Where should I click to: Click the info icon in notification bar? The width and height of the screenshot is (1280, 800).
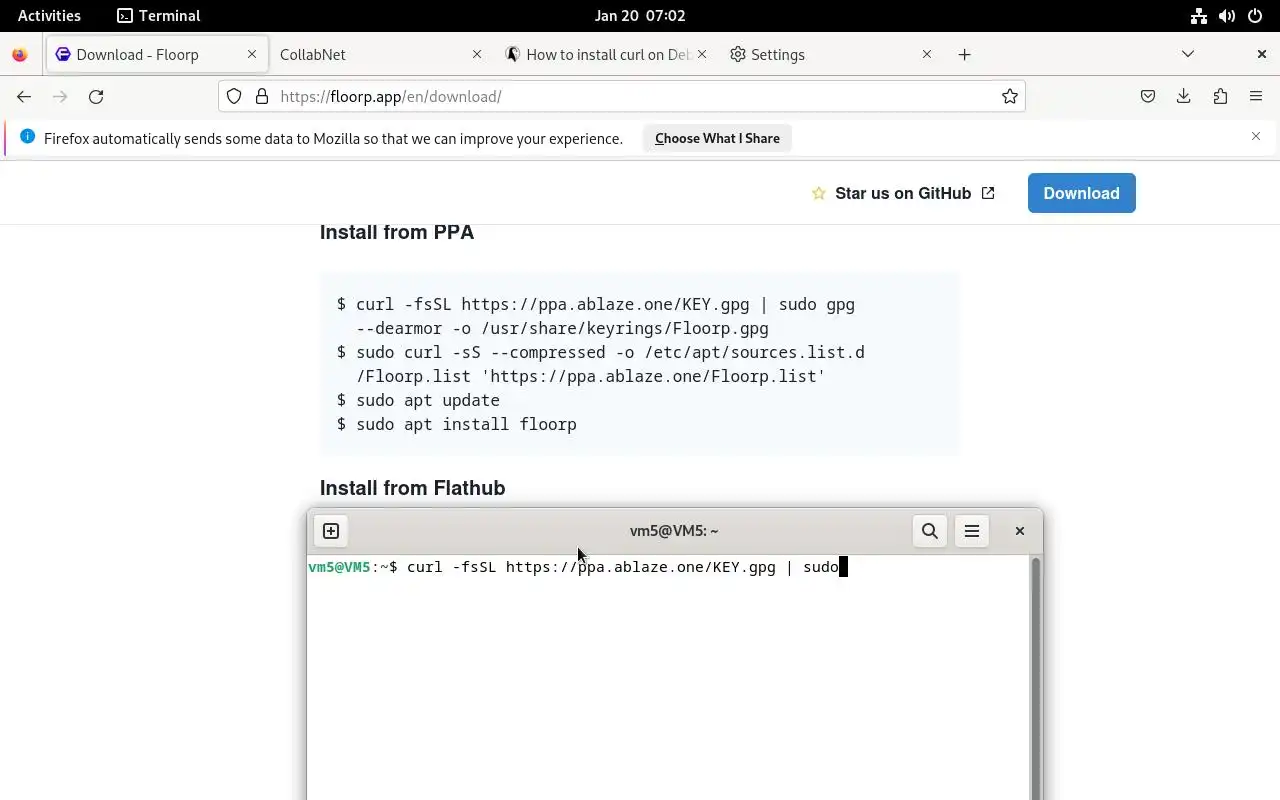point(27,137)
